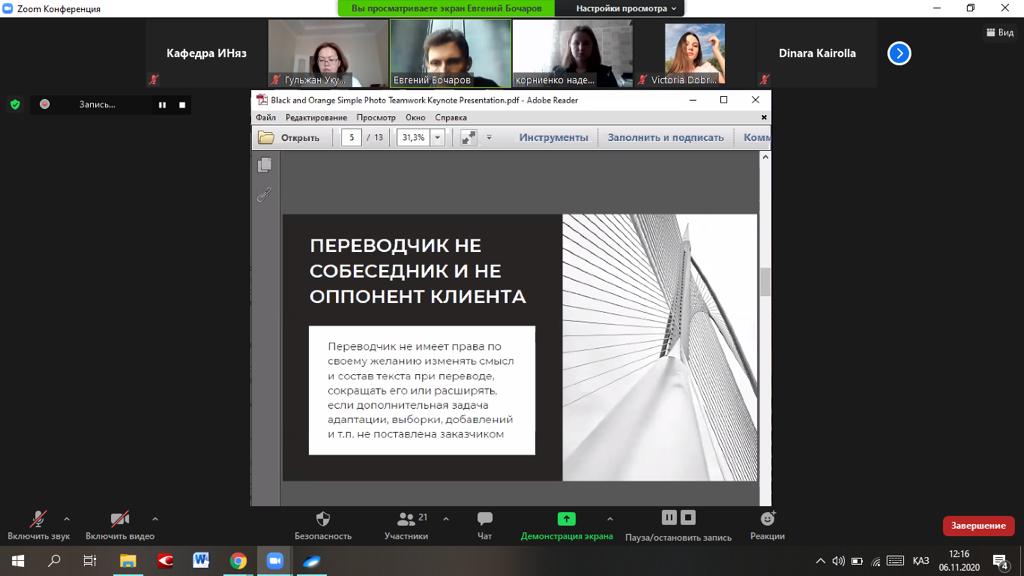This screenshot has height=576, width=1024.
Task: Click the Открыть folder icon in Adobe Reader
Action: pyautogui.click(x=266, y=138)
